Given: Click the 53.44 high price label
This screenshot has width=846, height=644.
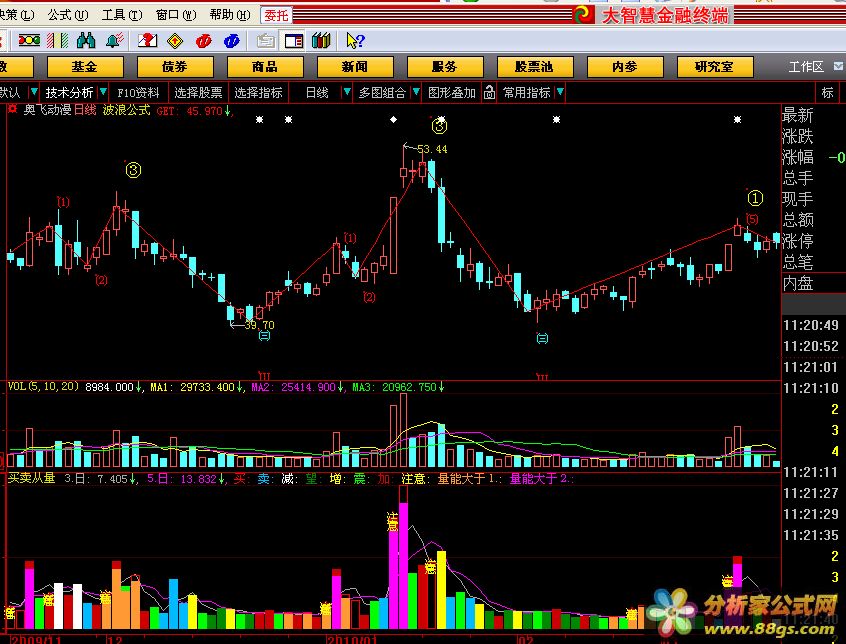Looking at the screenshot, I should pos(432,149).
